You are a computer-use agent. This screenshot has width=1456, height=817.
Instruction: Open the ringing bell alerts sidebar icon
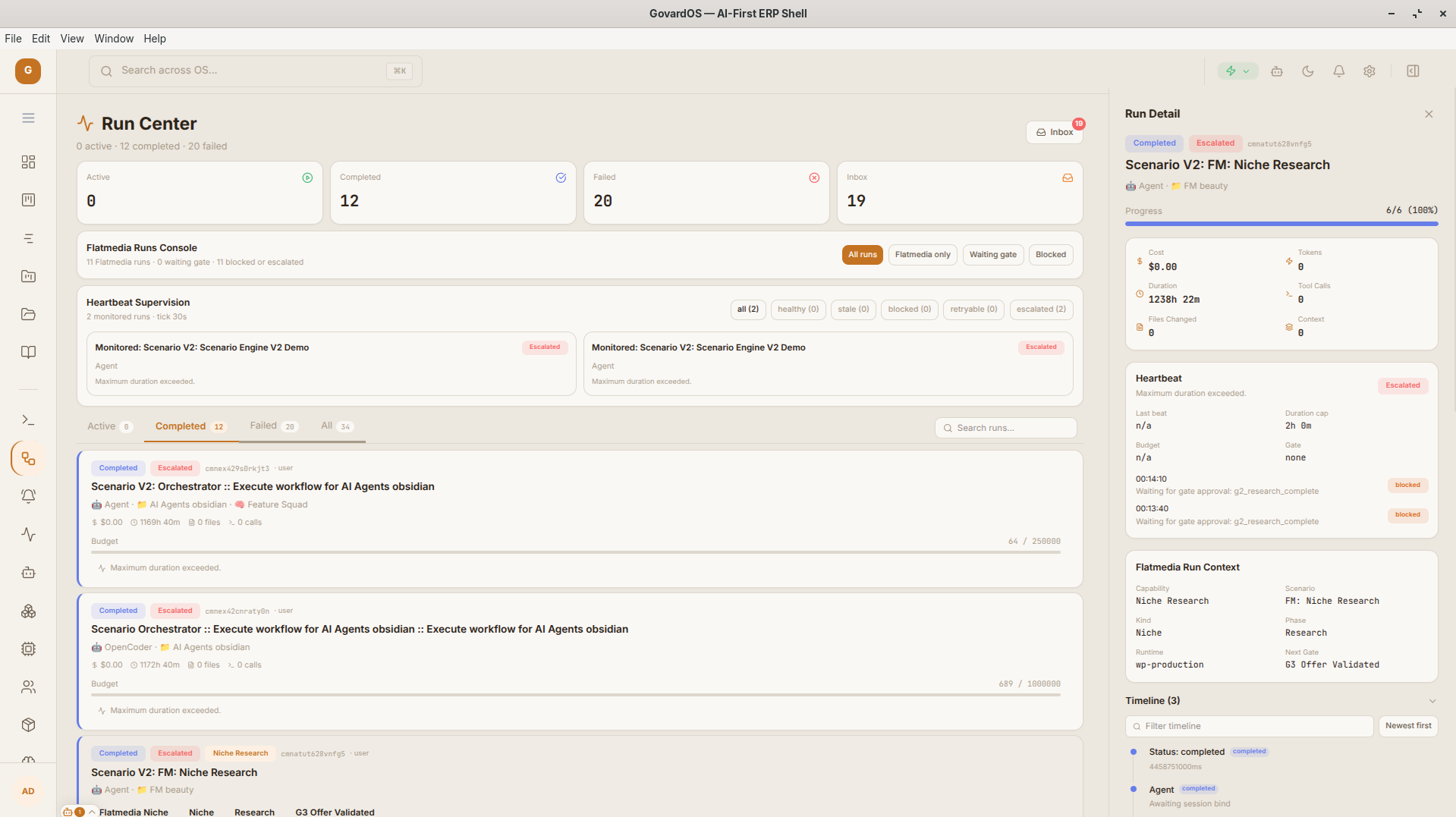[x=28, y=496]
